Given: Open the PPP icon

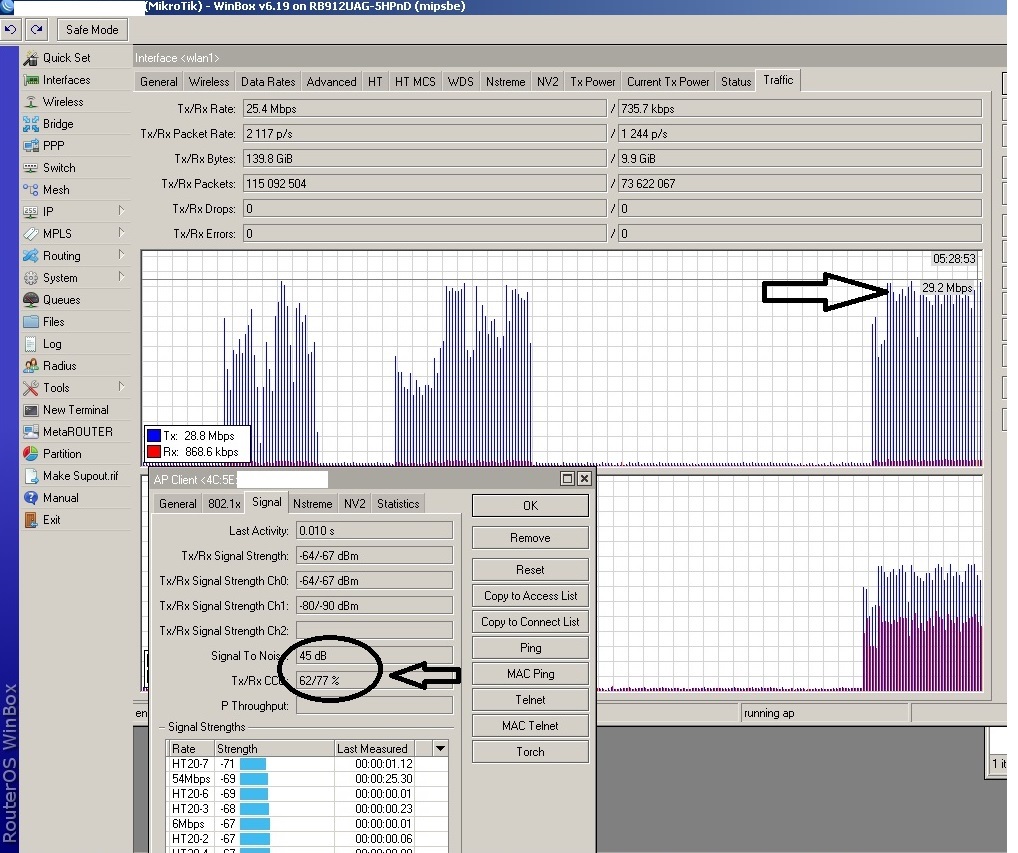Looking at the screenshot, I should [31, 146].
